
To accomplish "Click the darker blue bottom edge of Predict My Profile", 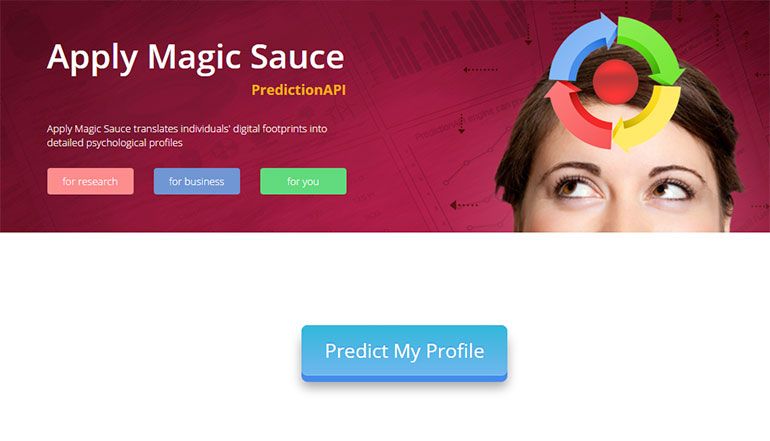I will point(404,378).
